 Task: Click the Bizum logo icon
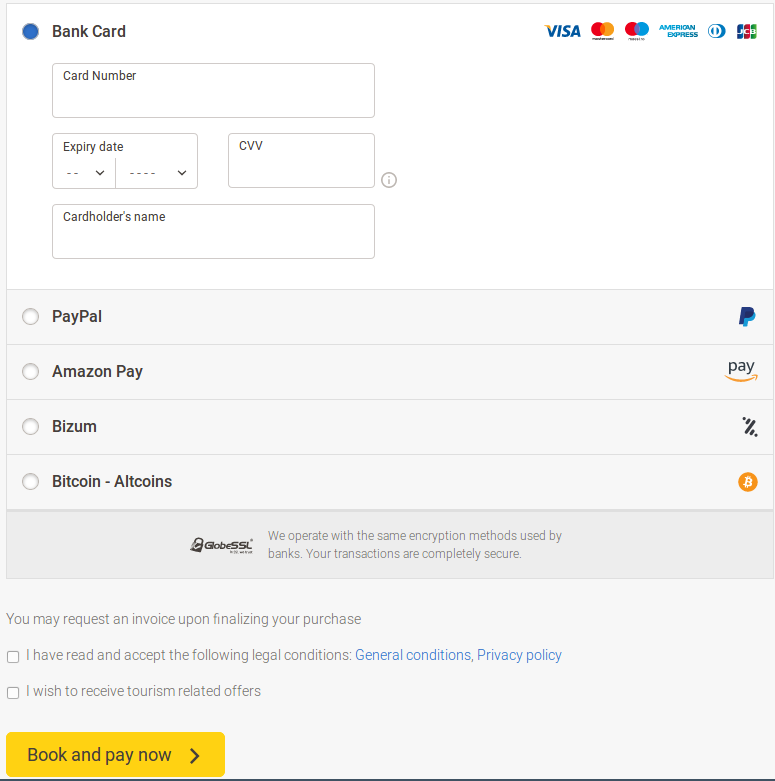[x=750, y=427]
